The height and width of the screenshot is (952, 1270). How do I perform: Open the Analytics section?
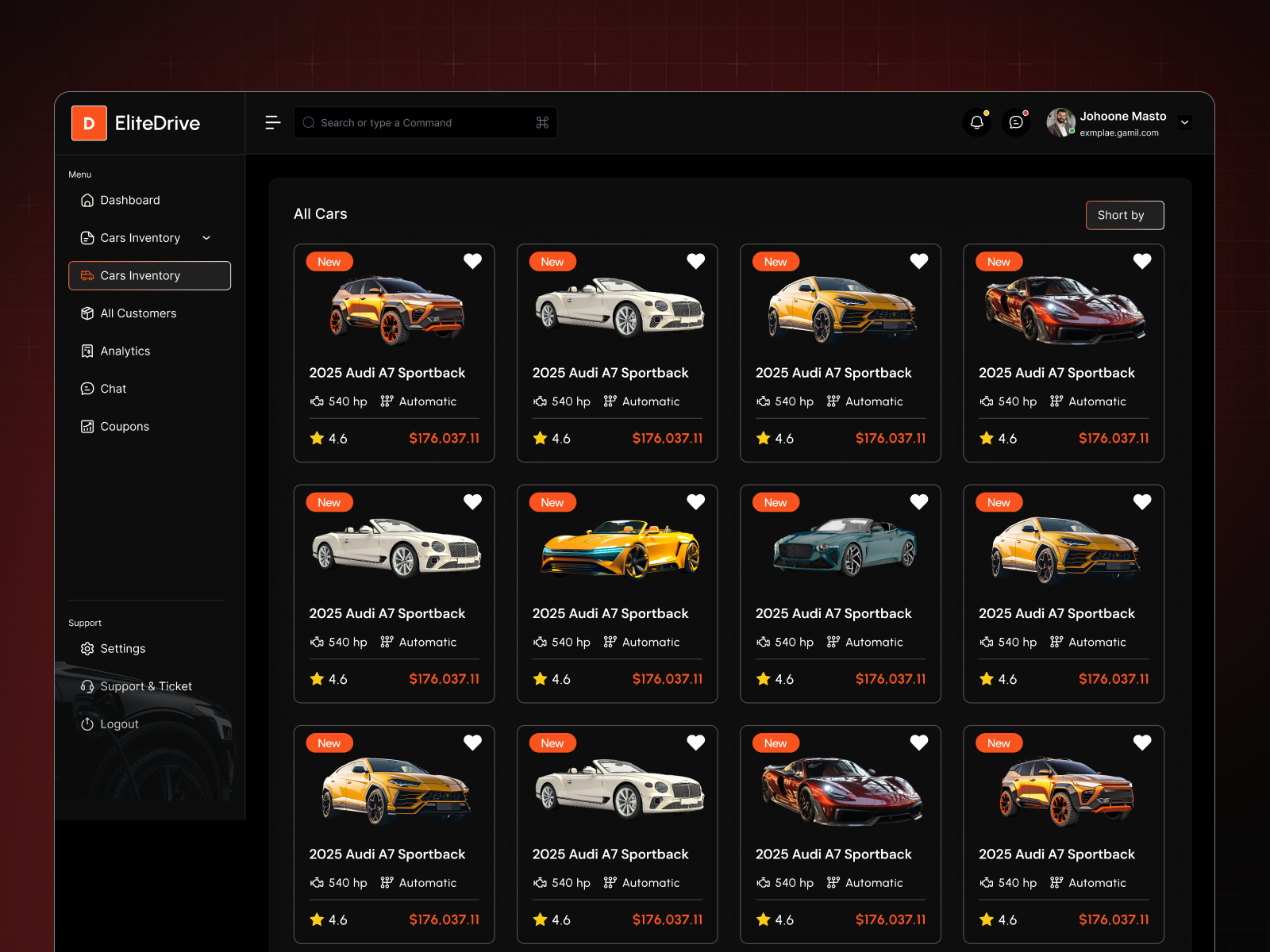(125, 351)
